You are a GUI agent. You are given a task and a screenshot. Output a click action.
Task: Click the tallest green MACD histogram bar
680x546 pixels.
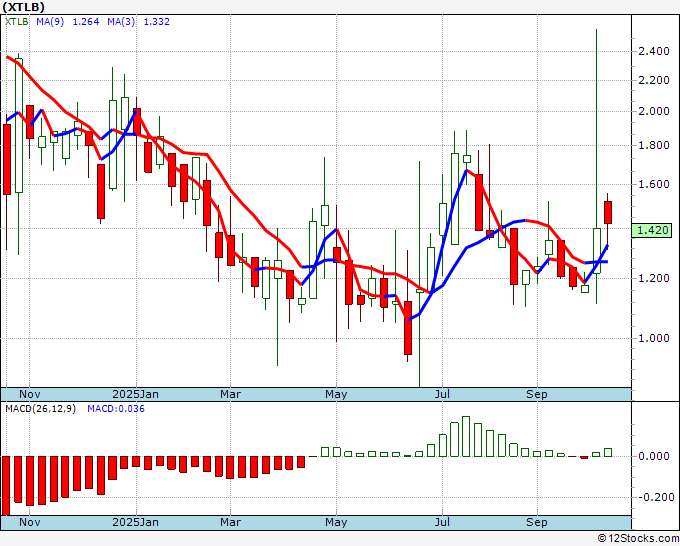[x=465, y=437]
